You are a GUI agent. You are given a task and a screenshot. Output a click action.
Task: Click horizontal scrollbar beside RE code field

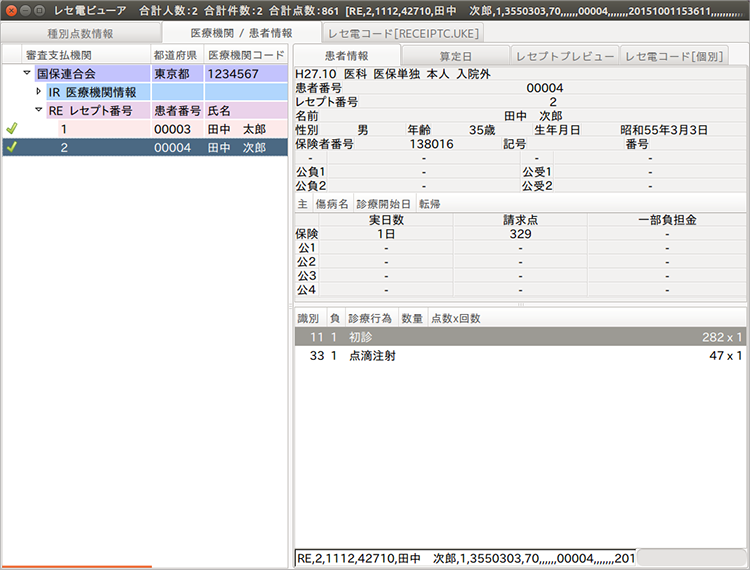tap(691, 558)
